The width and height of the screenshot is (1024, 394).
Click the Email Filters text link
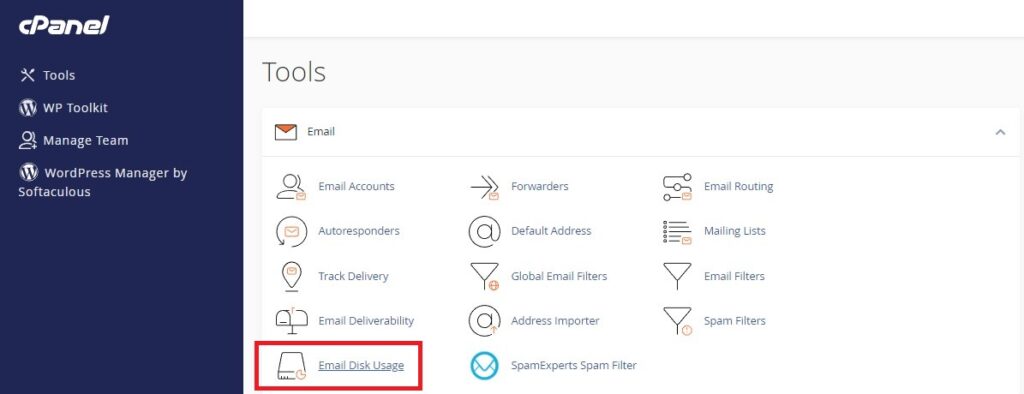pos(734,276)
